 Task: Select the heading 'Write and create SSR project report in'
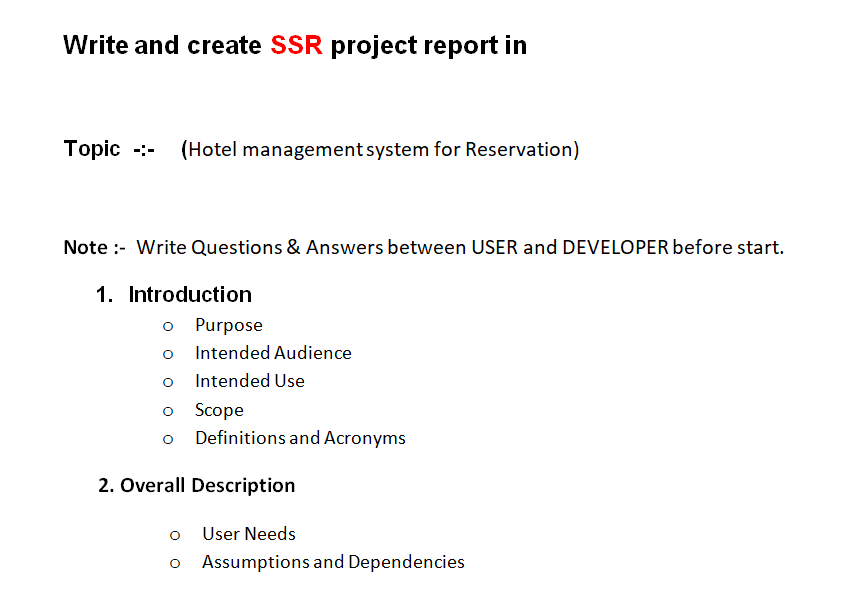pos(294,45)
